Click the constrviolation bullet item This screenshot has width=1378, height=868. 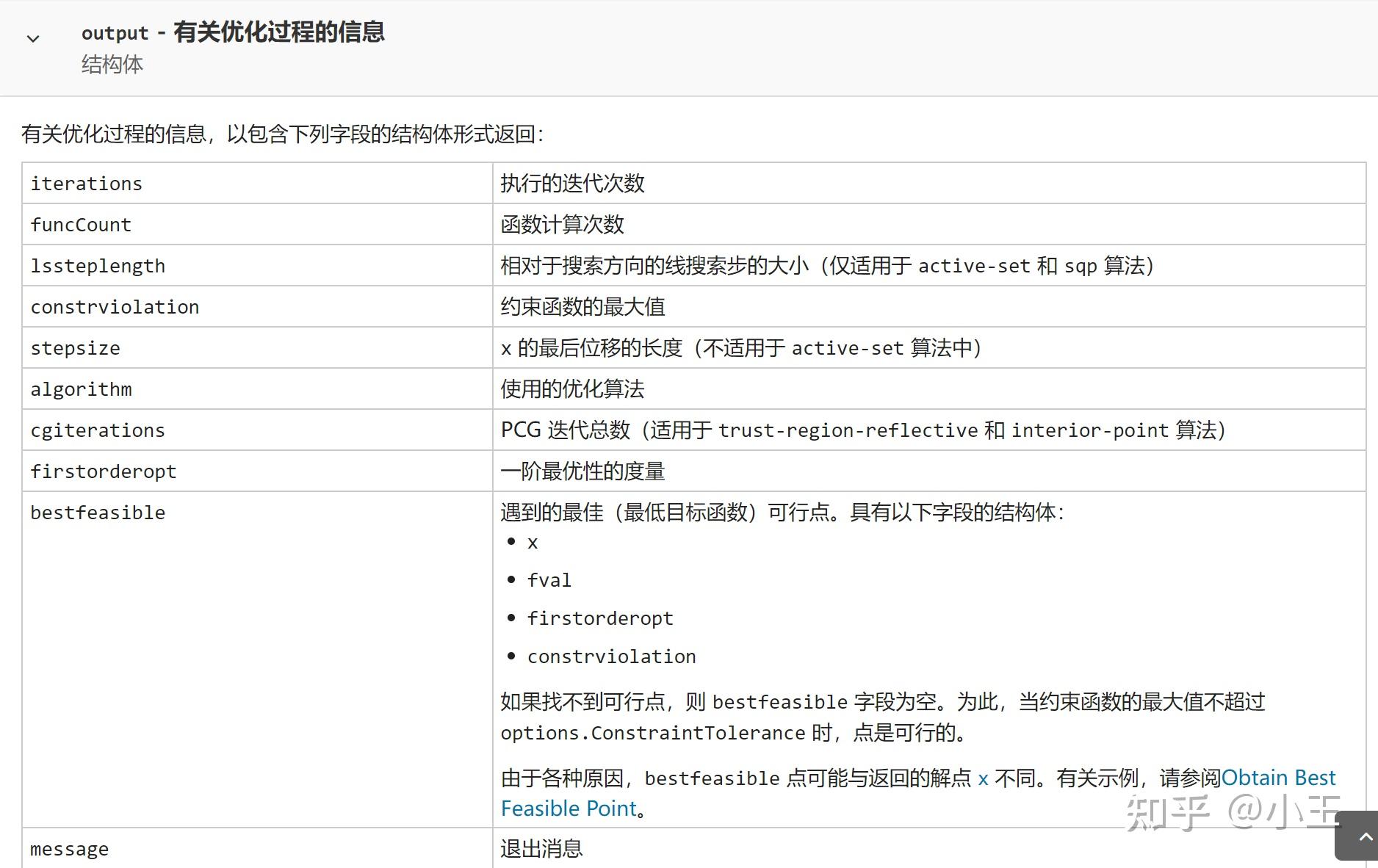[x=612, y=657]
